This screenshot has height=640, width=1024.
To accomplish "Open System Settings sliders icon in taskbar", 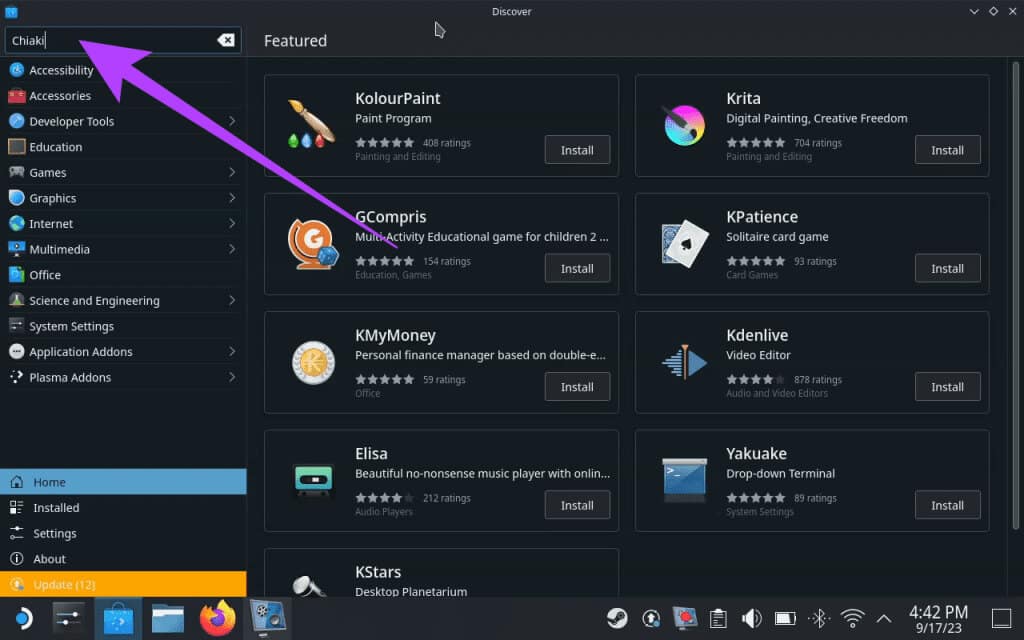I will click(68, 618).
